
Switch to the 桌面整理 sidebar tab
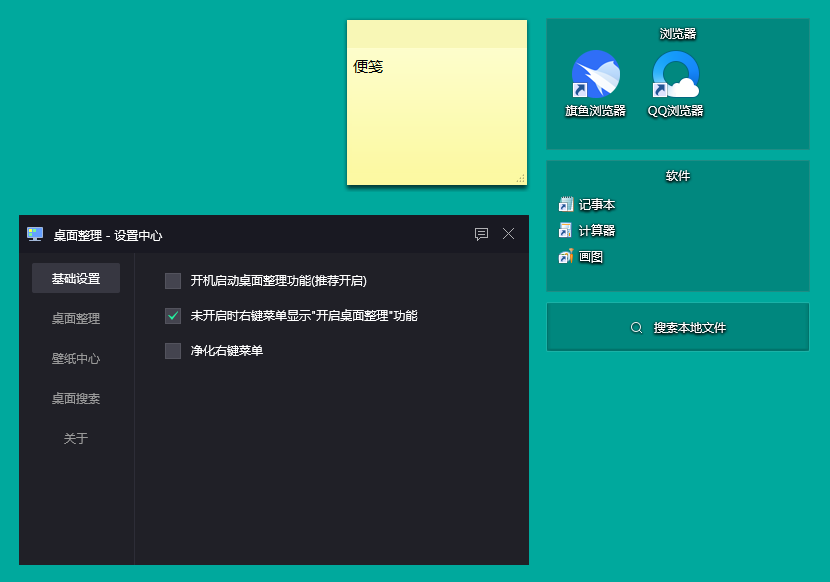pos(76,319)
